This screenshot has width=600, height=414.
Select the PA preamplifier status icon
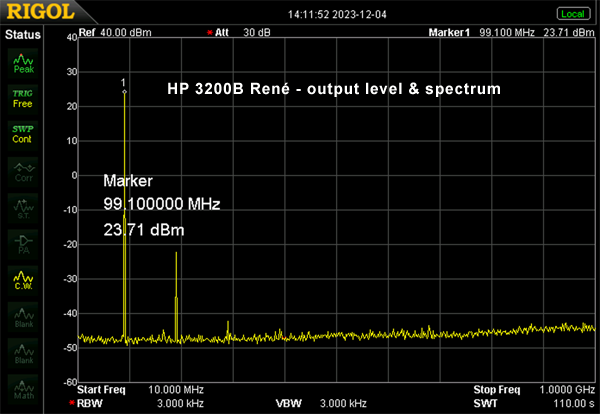(x=23, y=244)
